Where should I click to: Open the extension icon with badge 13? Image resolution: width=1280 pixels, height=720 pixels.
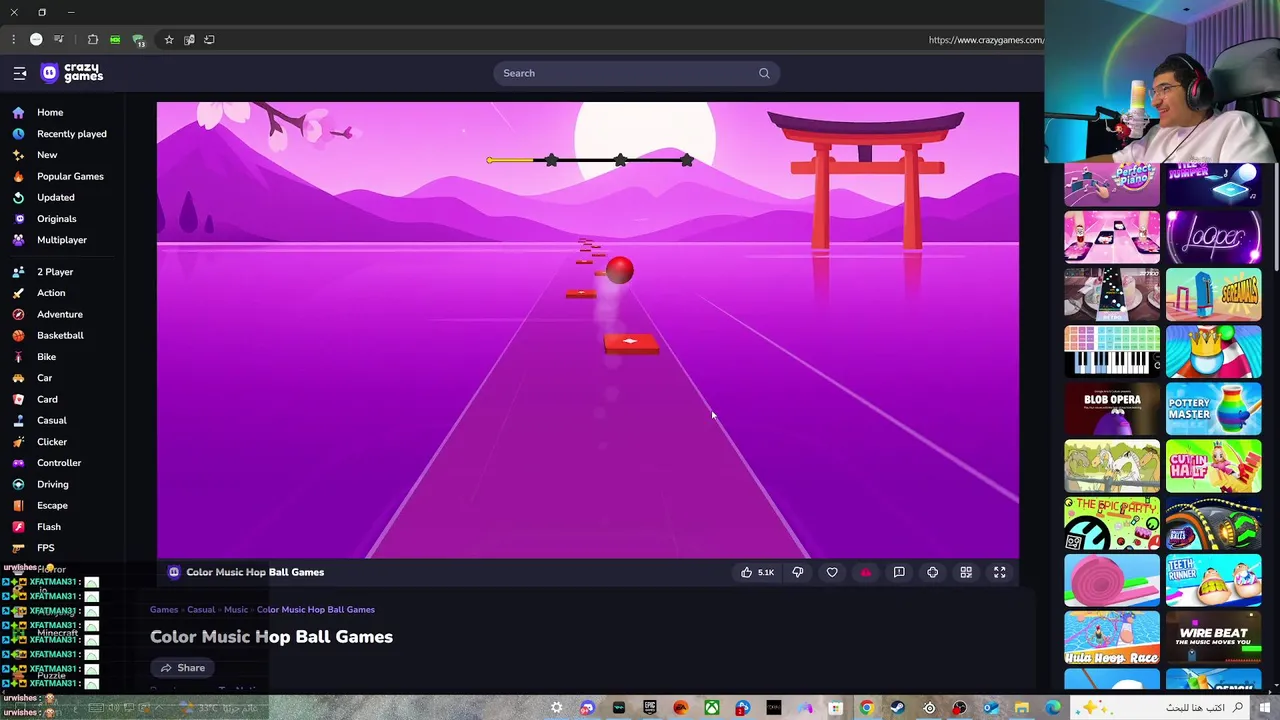point(139,40)
